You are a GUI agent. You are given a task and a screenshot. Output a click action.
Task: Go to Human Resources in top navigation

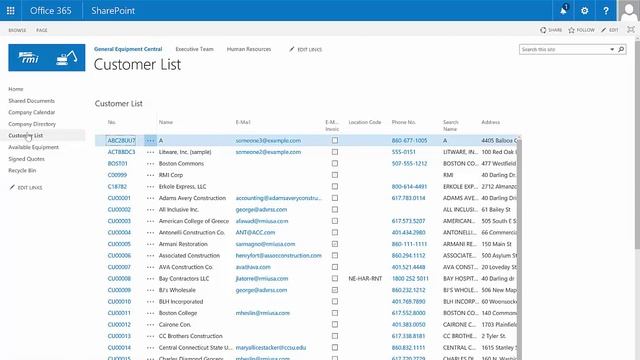[x=249, y=49]
